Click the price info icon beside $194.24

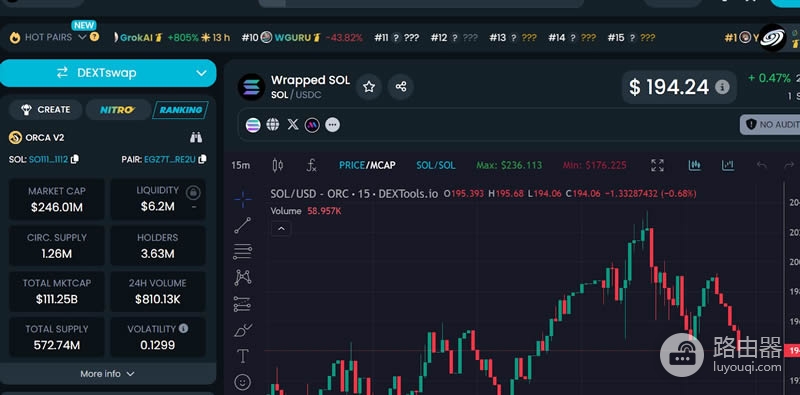(x=722, y=87)
